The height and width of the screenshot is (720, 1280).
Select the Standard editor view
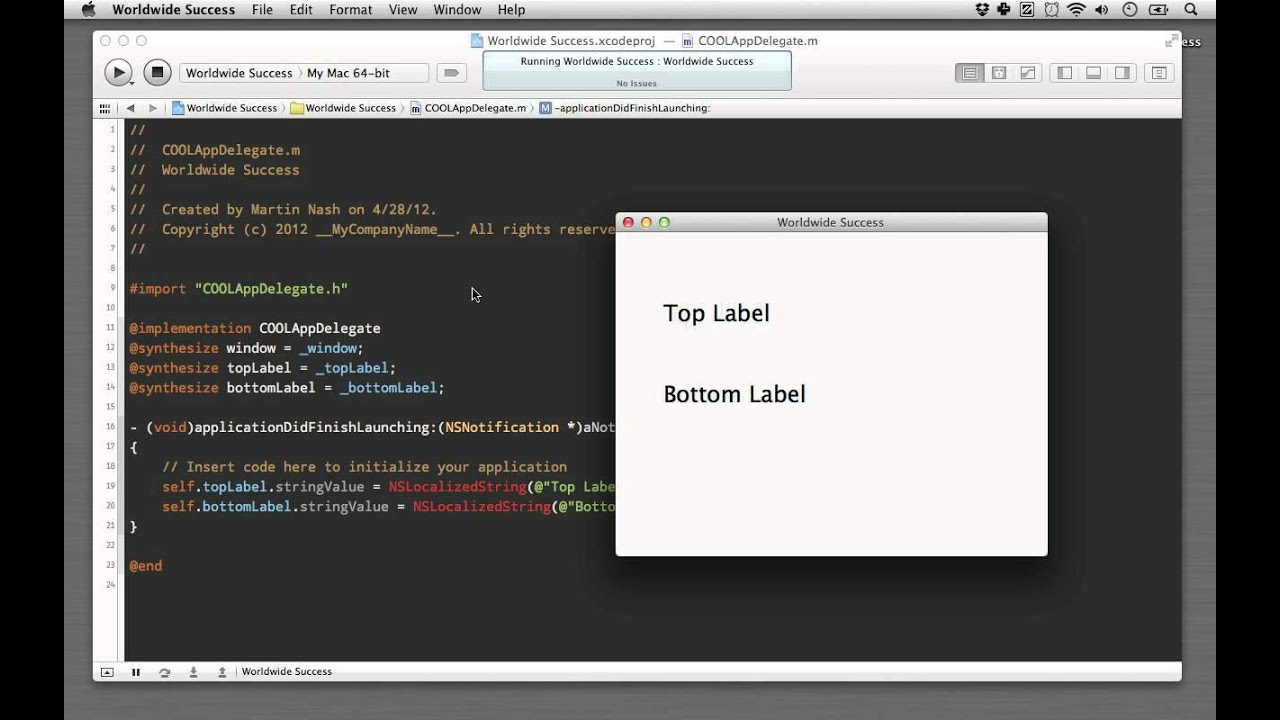click(x=969, y=73)
